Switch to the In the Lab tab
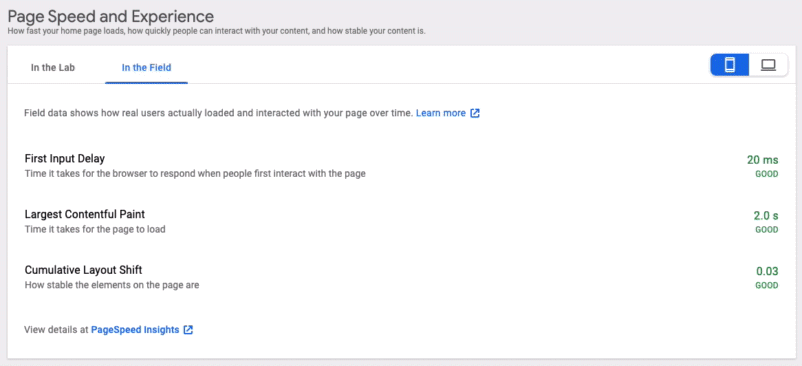Screen dimensions: 802x366 point(53,67)
